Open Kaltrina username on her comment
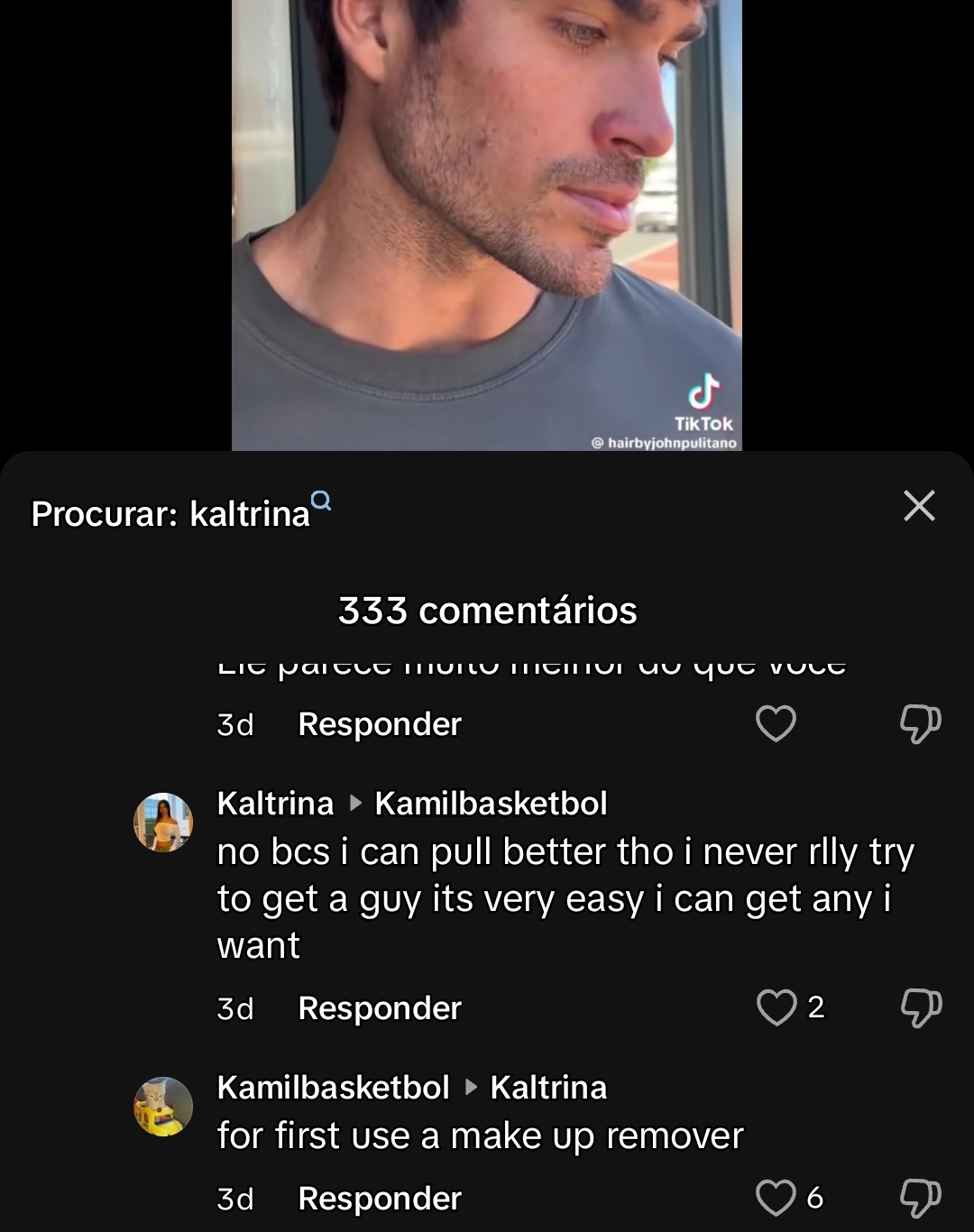The image size is (974, 1232). (275, 804)
